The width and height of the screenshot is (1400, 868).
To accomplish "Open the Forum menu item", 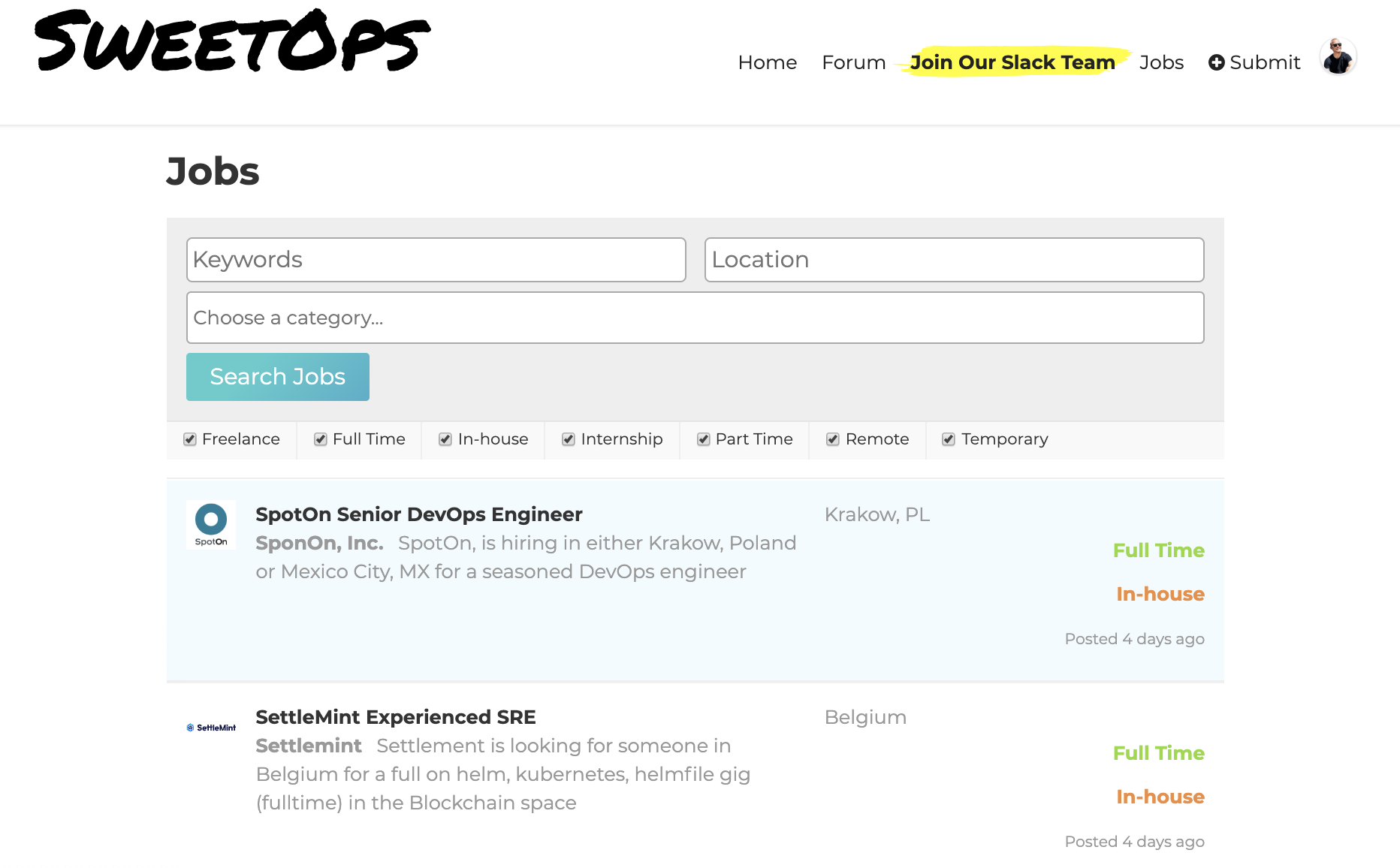I will pos(853,62).
